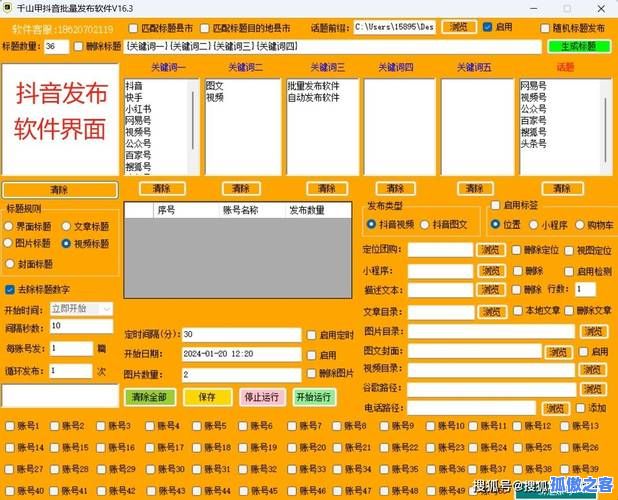618x500 pixels.
Task: Browse for 定位团购 file
Action: pyautogui.click(x=490, y=249)
